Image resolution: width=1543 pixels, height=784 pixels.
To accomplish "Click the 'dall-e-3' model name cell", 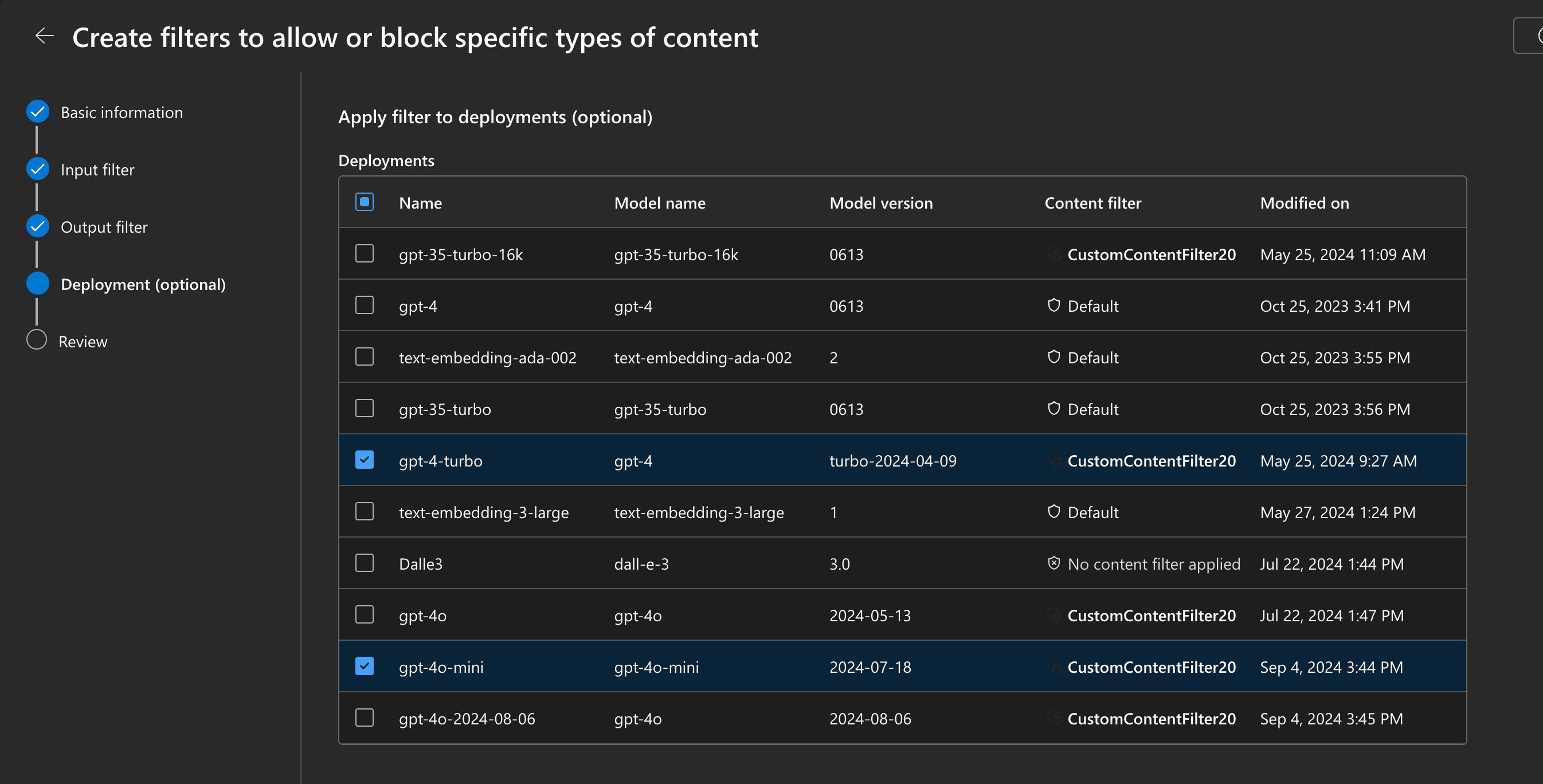I will tap(641, 564).
